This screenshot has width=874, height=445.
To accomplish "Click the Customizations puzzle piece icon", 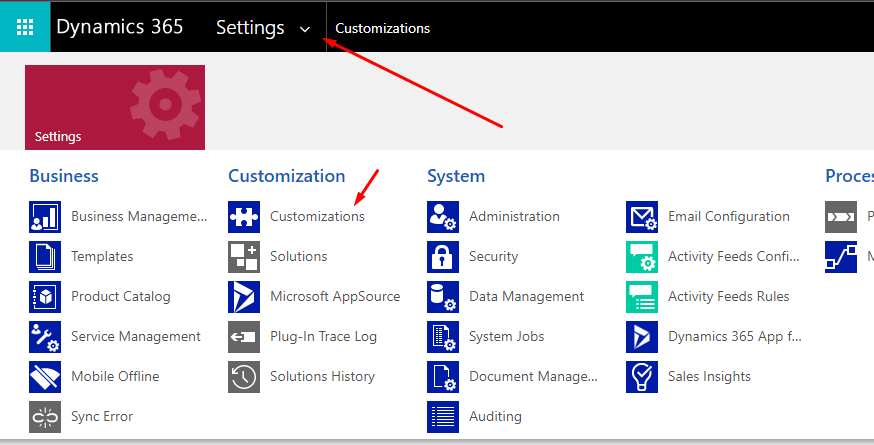I will point(244,216).
